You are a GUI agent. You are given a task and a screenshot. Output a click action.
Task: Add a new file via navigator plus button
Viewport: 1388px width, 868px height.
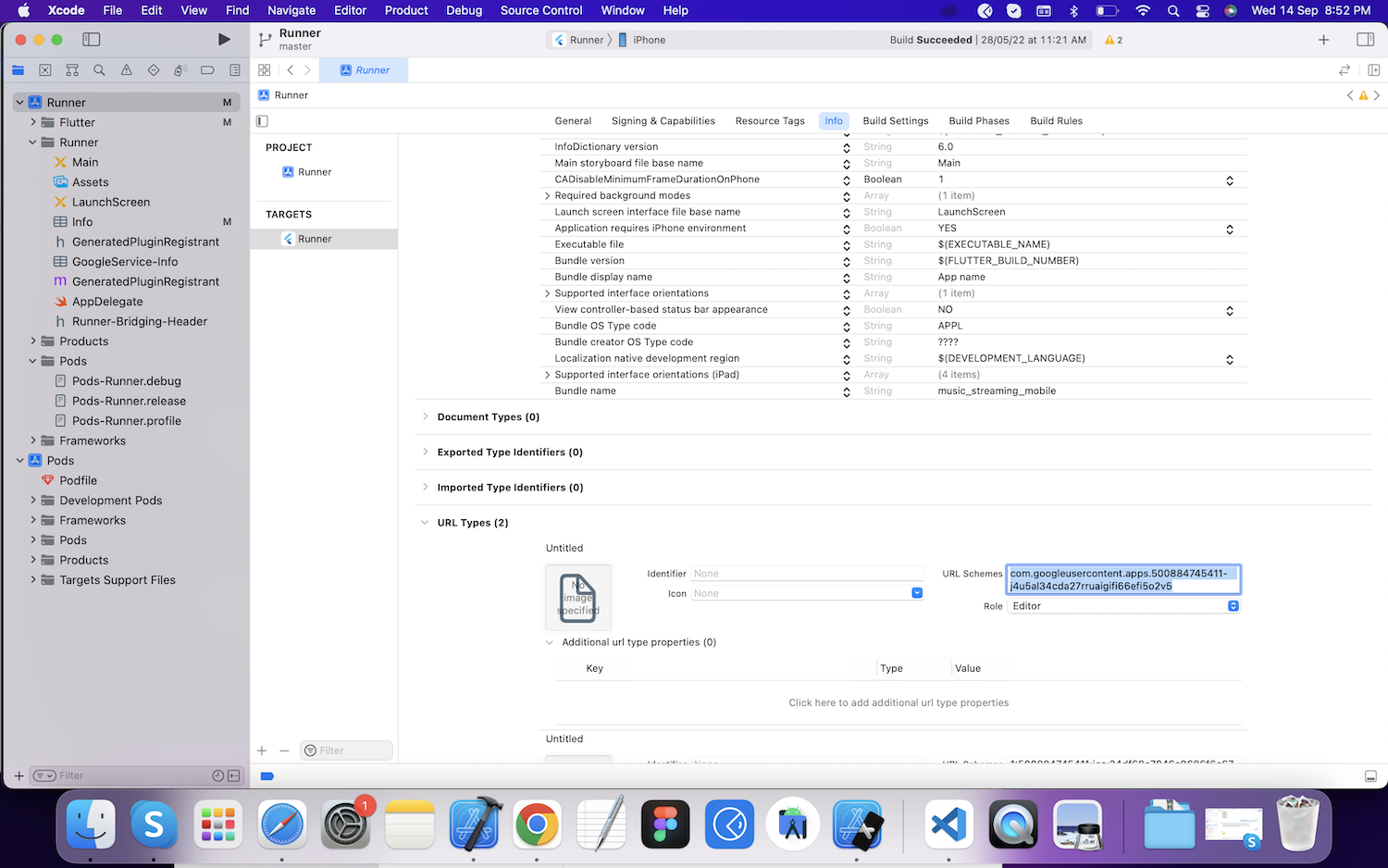point(19,775)
